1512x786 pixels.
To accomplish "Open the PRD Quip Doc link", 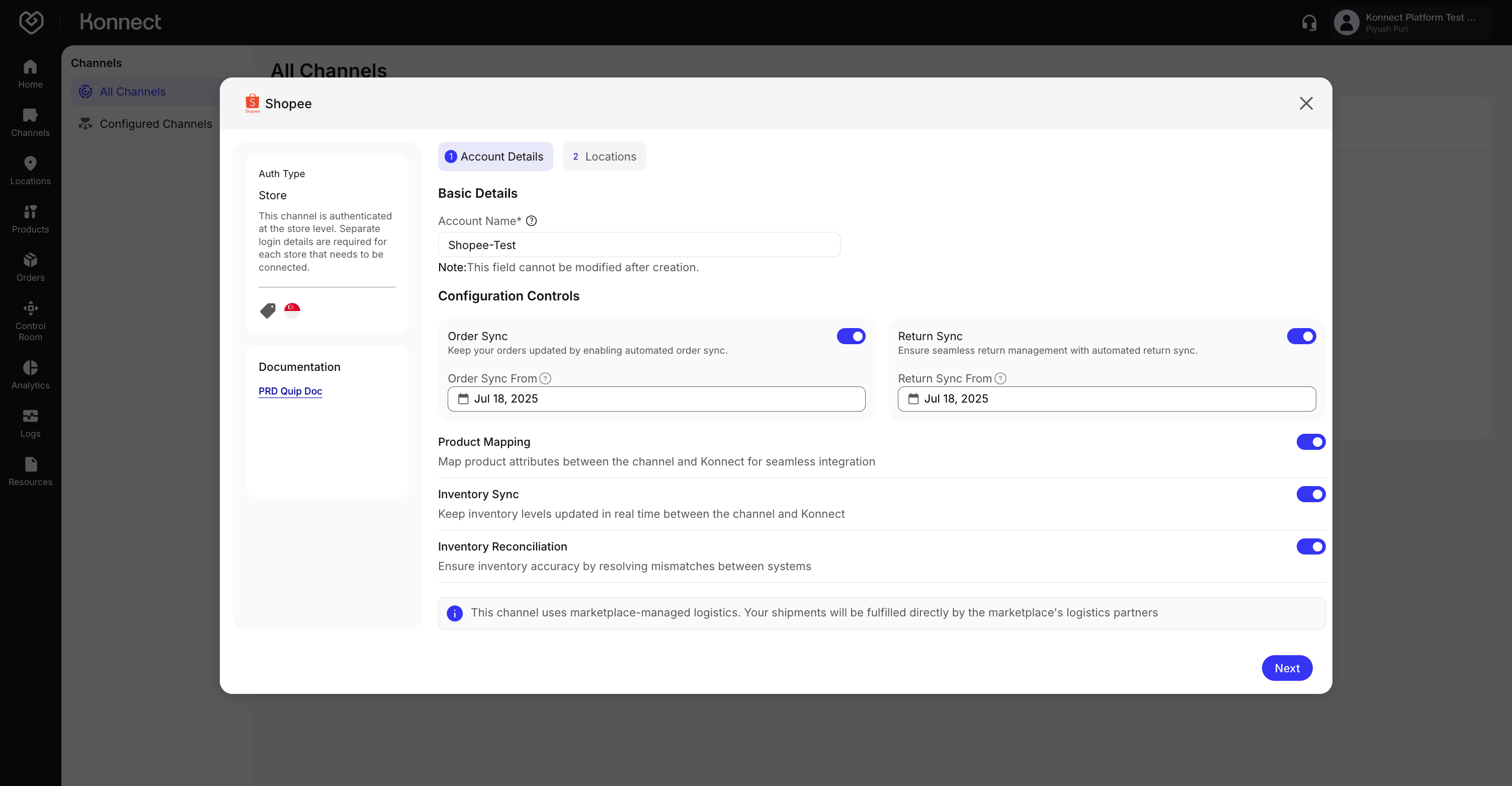I will click(290, 391).
